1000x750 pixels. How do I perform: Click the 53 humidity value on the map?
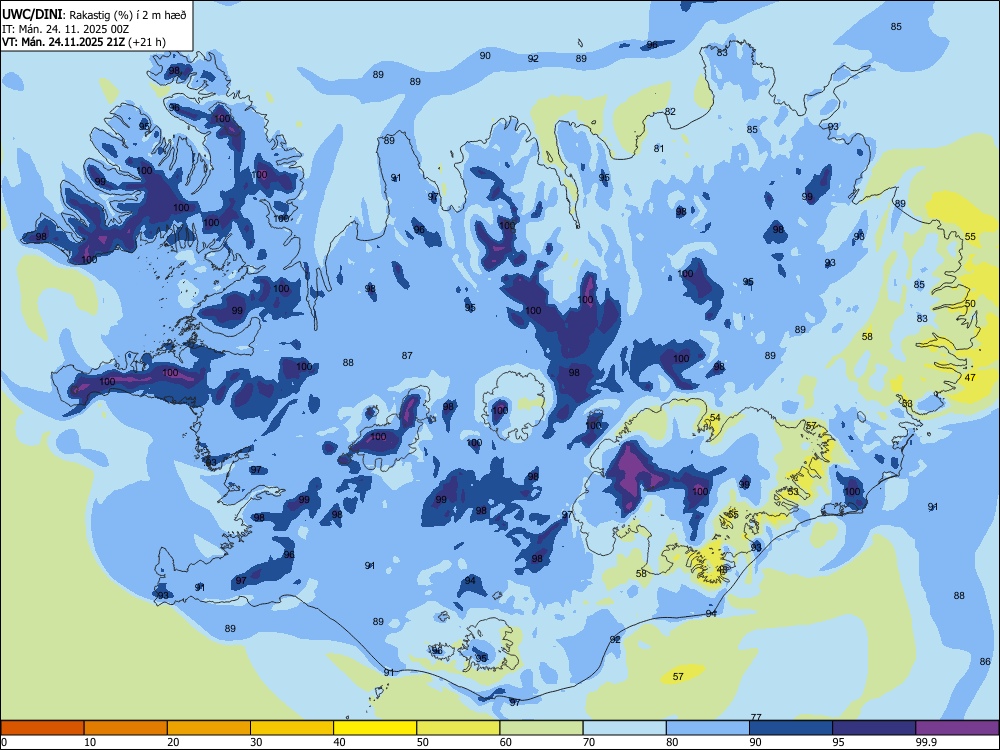pyautogui.click(x=793, y=492)
